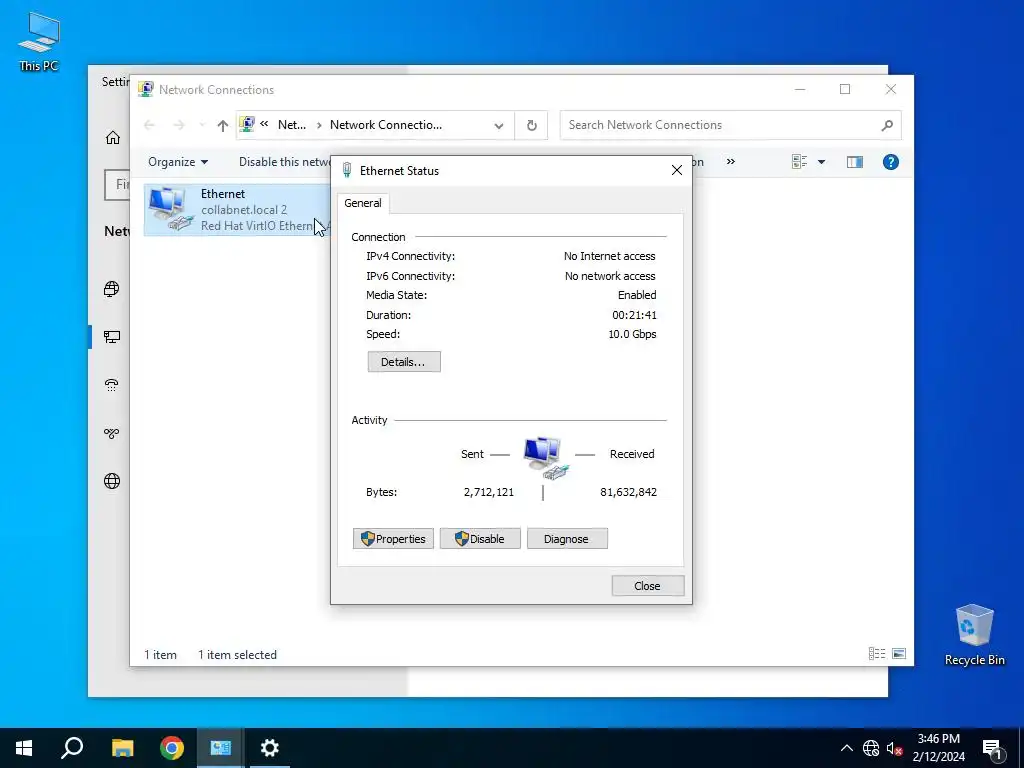
Task: Click the Forward navigation arrow
Action: point(180,125)
